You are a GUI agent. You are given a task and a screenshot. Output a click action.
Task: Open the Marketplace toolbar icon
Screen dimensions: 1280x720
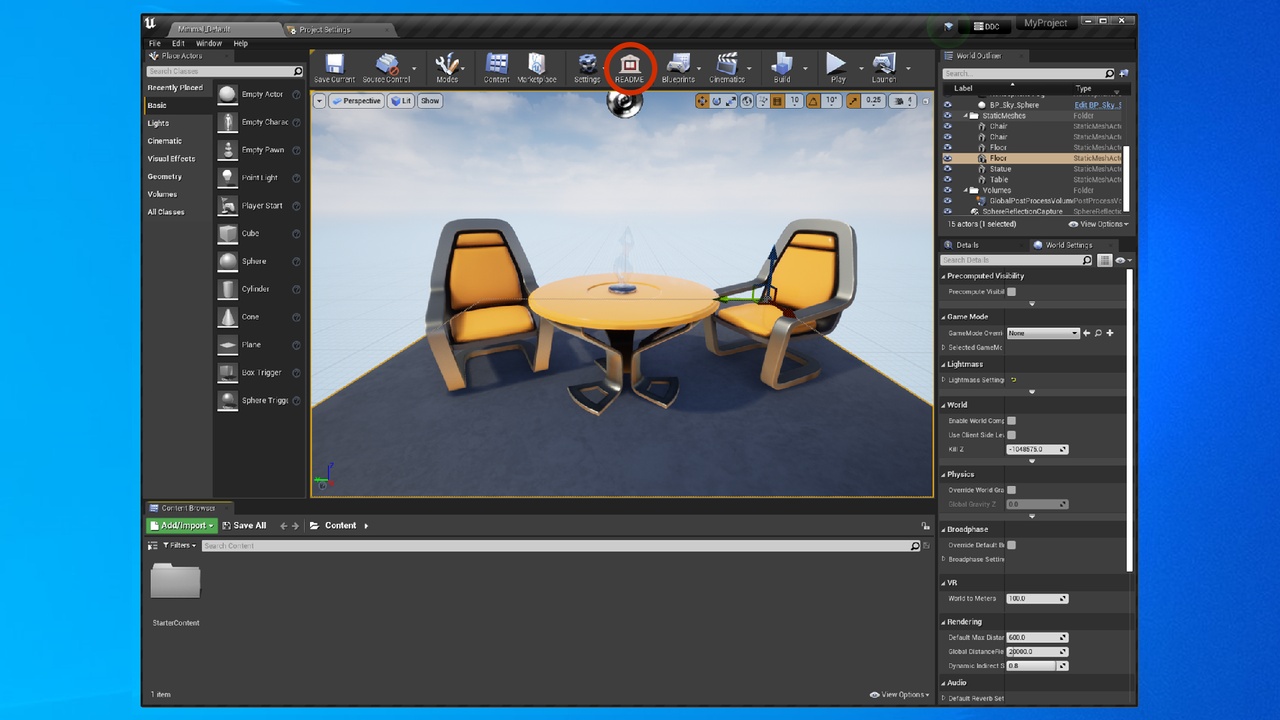(537, 68)
